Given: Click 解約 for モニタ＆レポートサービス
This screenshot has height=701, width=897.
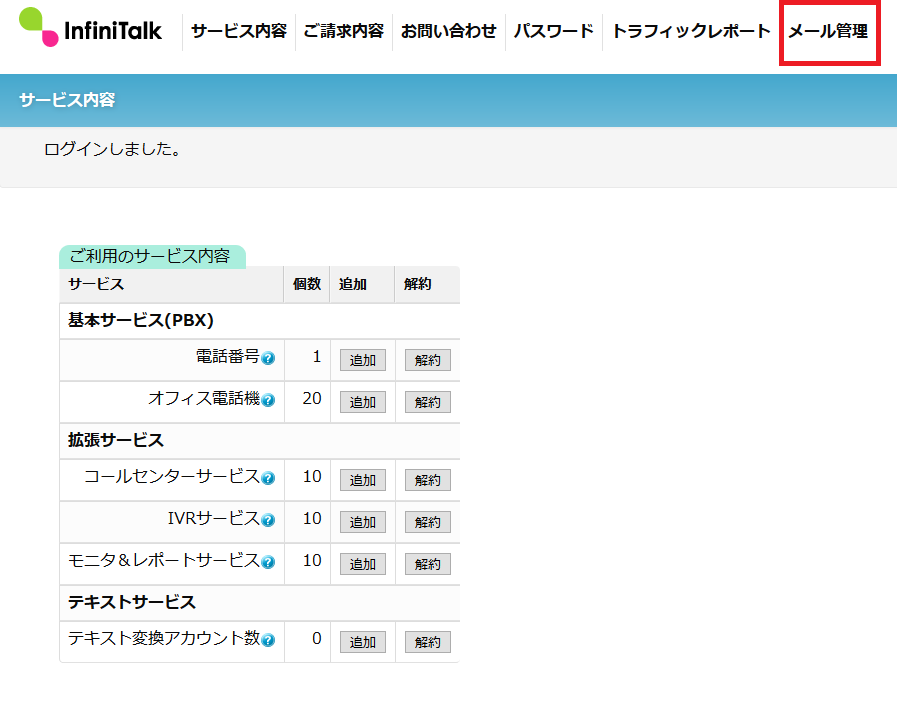Looking at the screenshot, I should pyautogui.click(x=428, y=564).
